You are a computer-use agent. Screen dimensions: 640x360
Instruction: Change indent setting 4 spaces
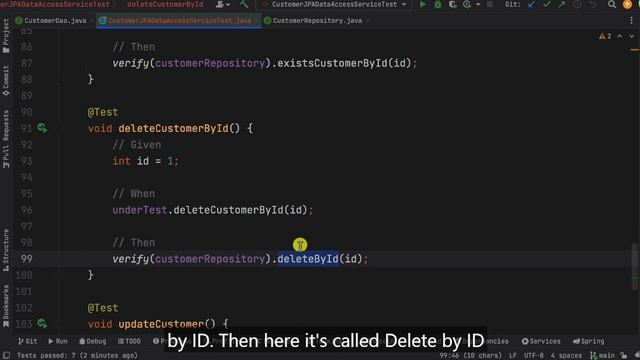click(566, 356)
